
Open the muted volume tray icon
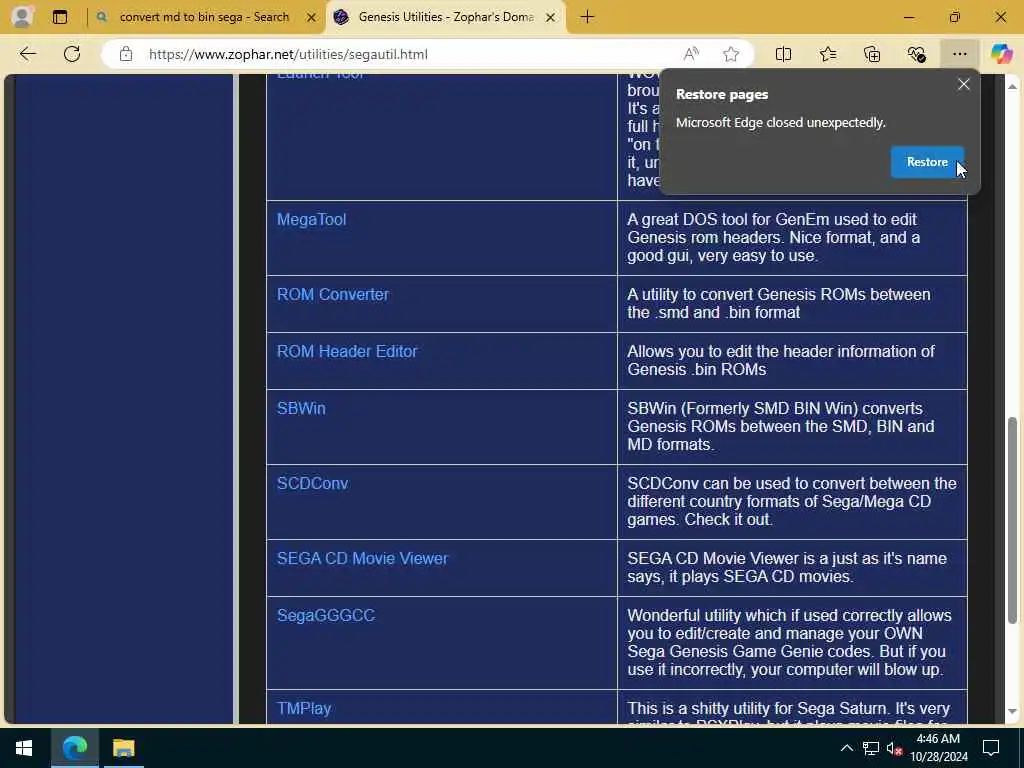click(x=894, y=748)
